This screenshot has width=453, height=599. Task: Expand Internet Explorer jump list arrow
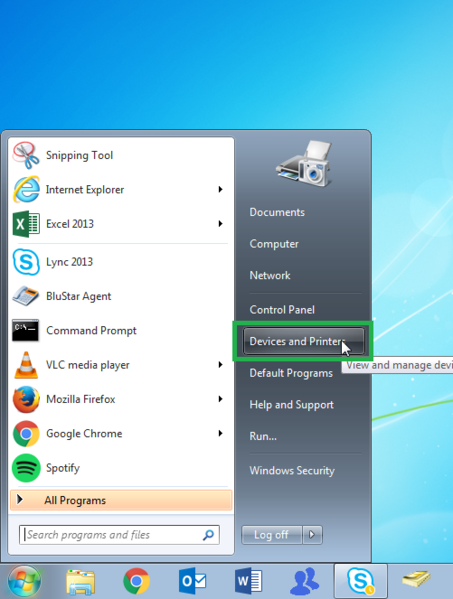[220, 189]
